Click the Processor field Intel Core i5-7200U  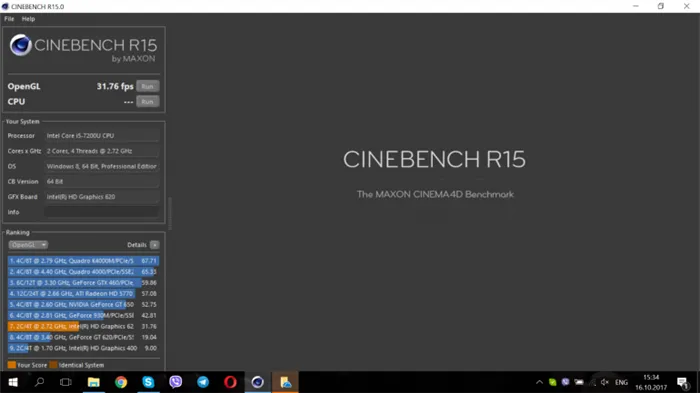click(102, 136)
